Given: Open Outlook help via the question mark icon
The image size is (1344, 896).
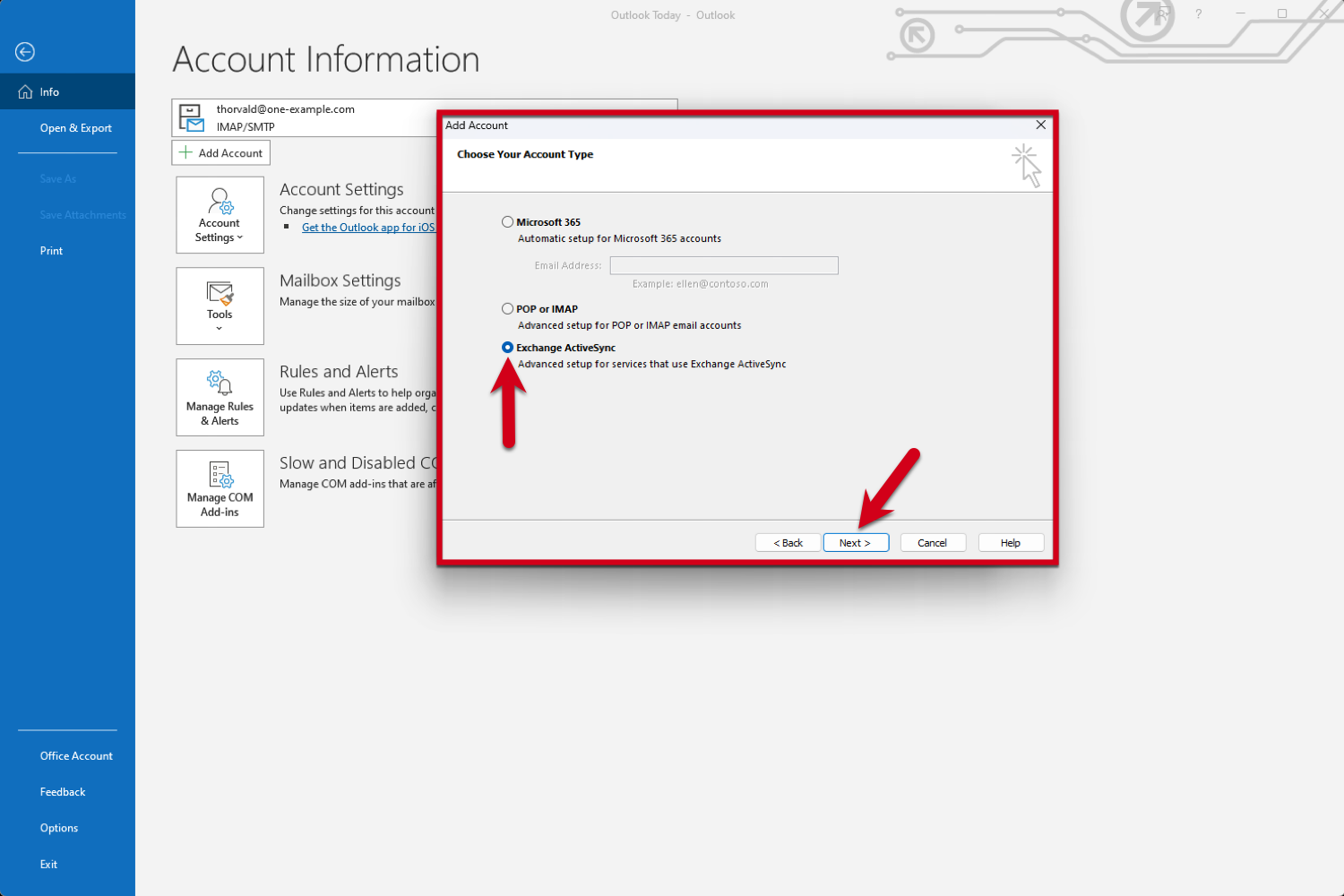Looking at the screenshot, I should pyautogui.click(x=1198, y=14).
